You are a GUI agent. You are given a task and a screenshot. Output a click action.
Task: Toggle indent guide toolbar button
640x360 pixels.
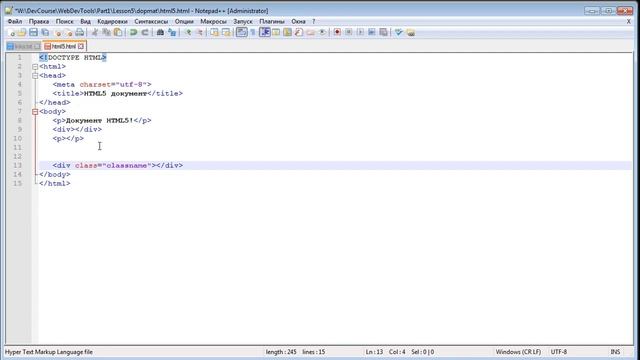point(264,32)
